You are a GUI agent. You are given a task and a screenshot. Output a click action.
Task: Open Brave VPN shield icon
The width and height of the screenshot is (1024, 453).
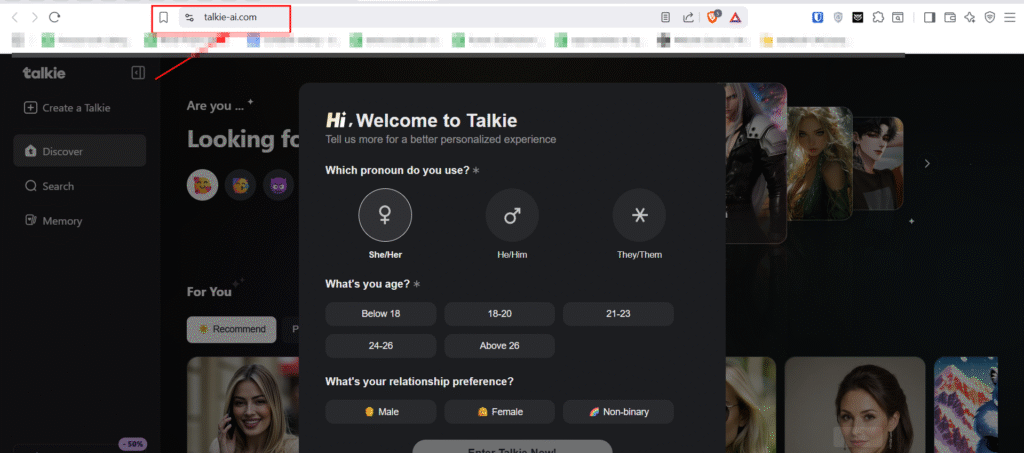990,18
